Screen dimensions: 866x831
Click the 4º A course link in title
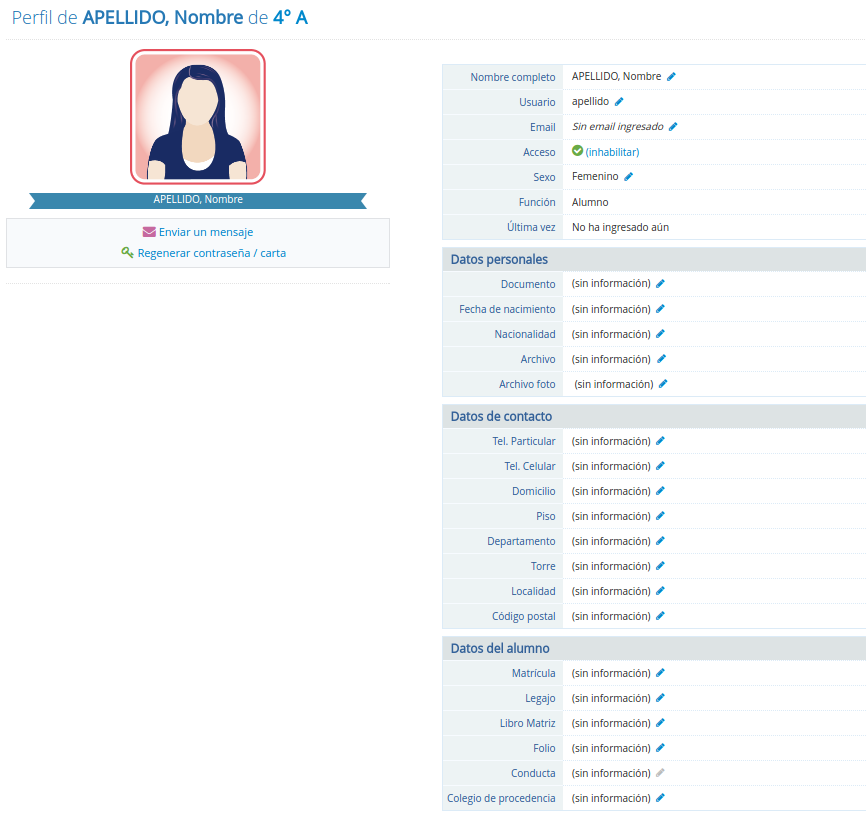(x=290, y=18)
